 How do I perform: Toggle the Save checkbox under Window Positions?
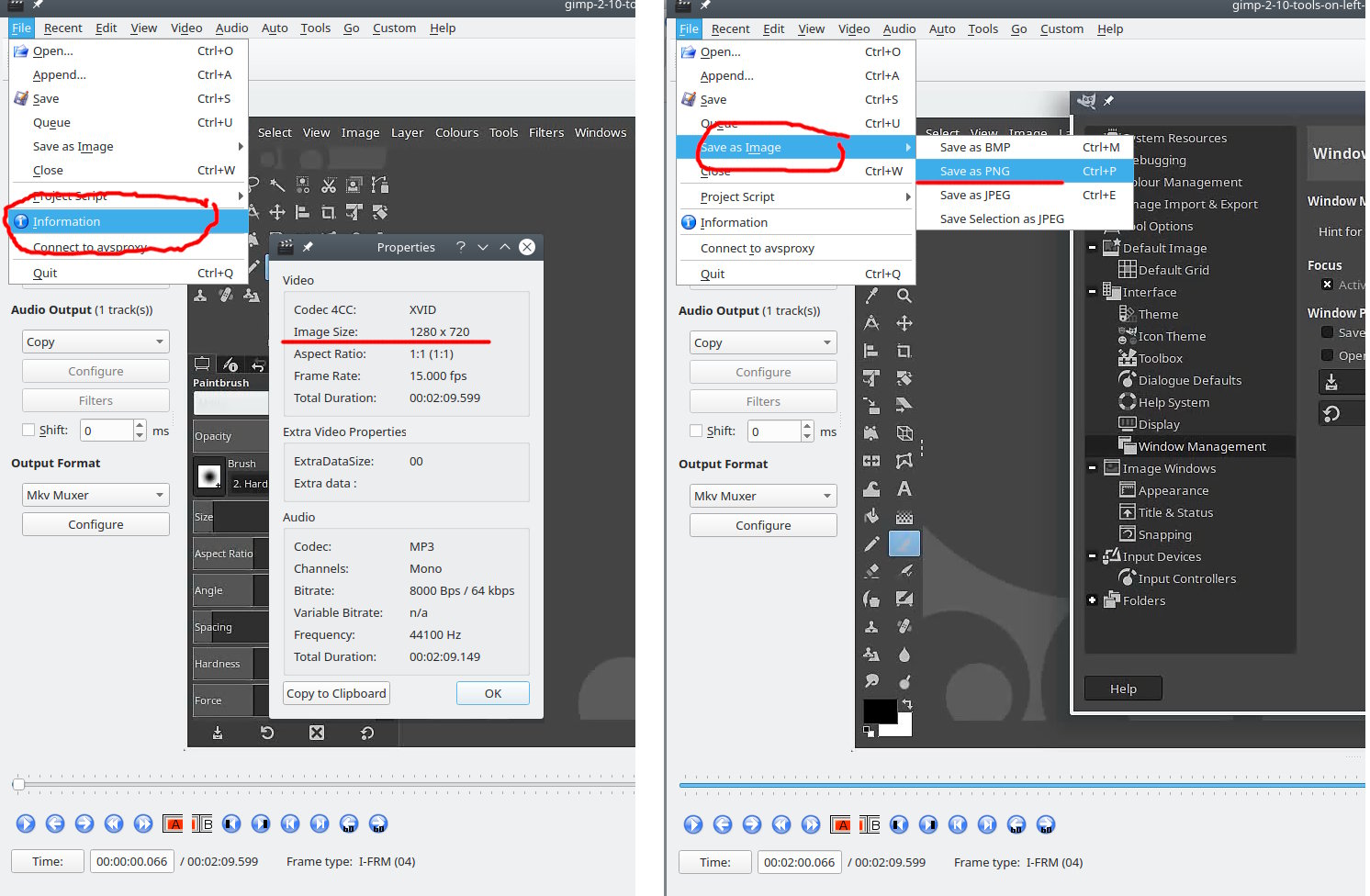(1327, 332)
